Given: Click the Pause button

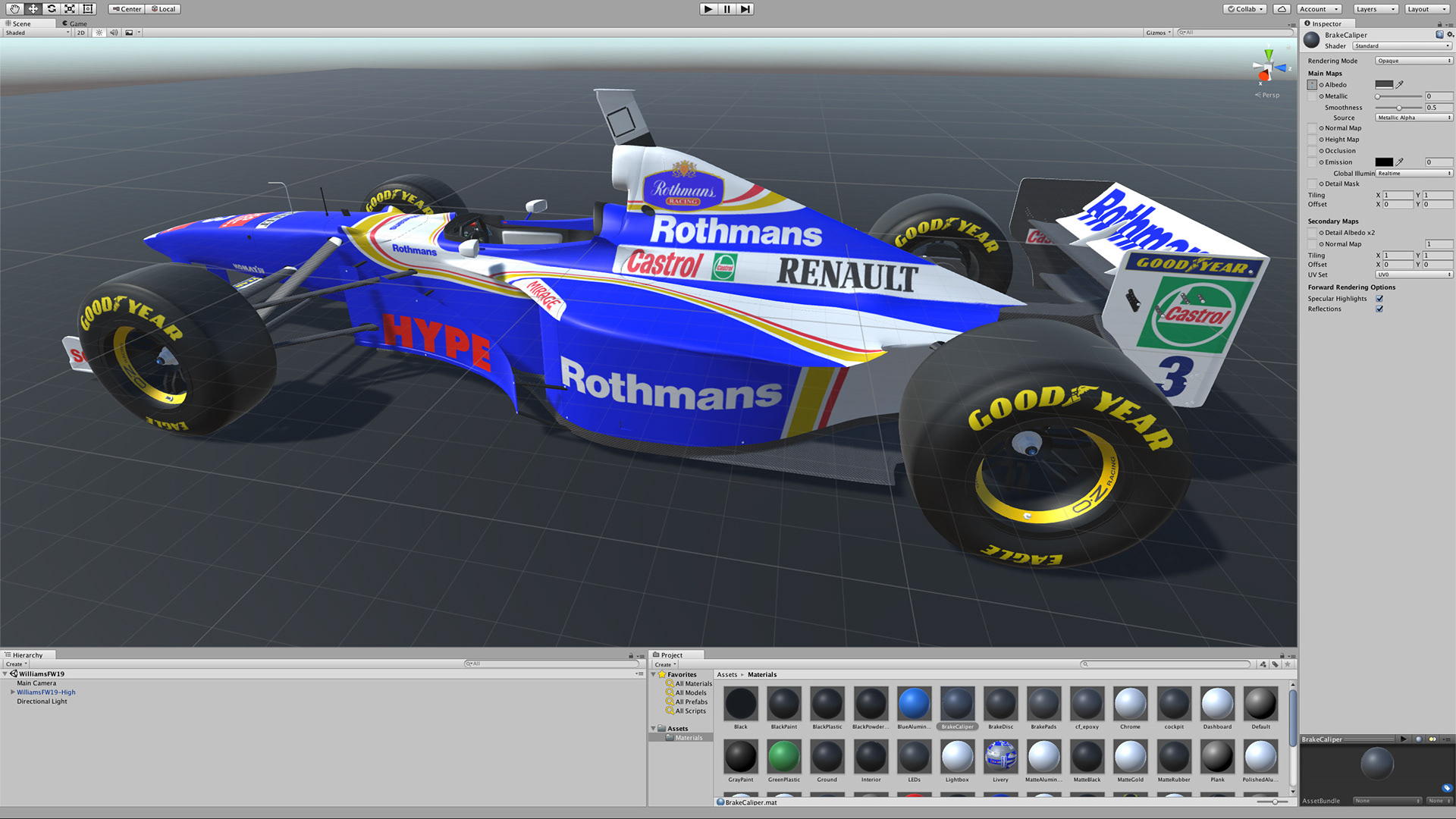Looking at the screenshot, I should click(726, 9).
